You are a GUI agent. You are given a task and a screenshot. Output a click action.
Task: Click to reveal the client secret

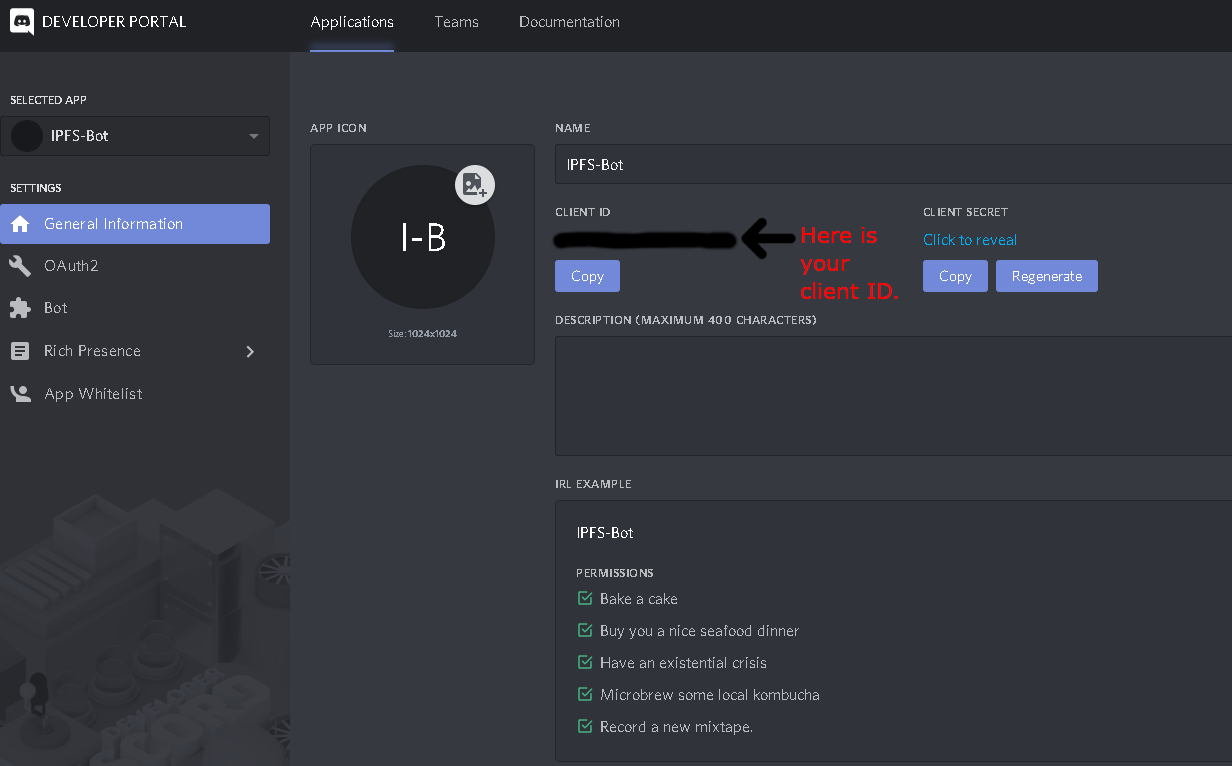[x=970, y=240]
